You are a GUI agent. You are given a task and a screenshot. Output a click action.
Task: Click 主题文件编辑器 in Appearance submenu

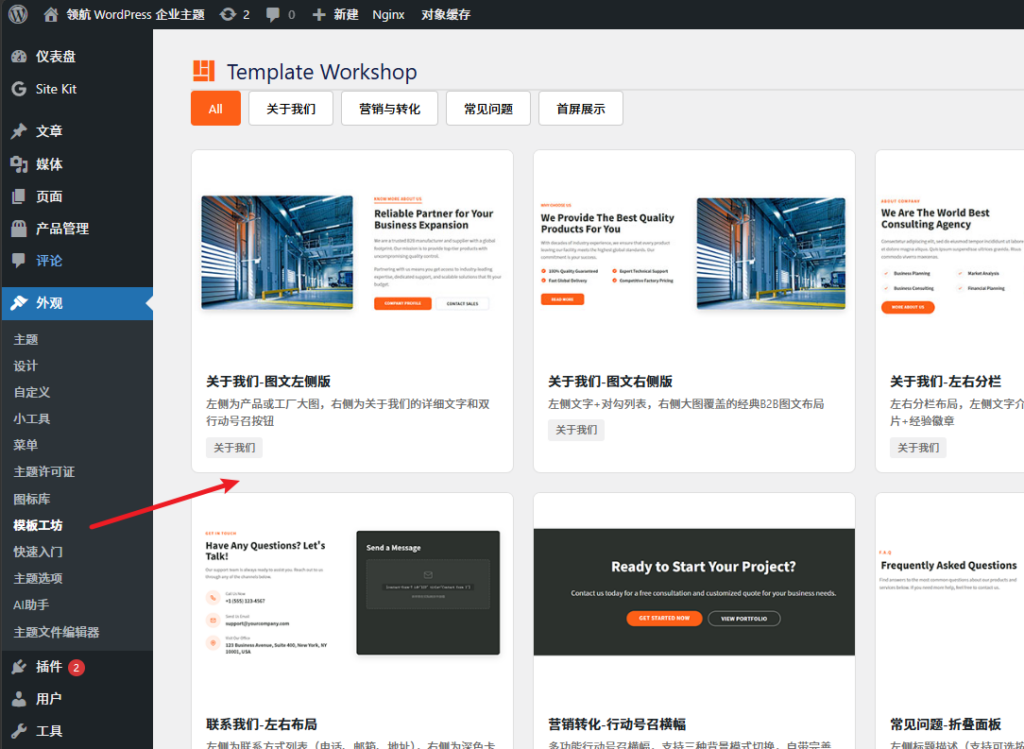(x=56, y=632)
